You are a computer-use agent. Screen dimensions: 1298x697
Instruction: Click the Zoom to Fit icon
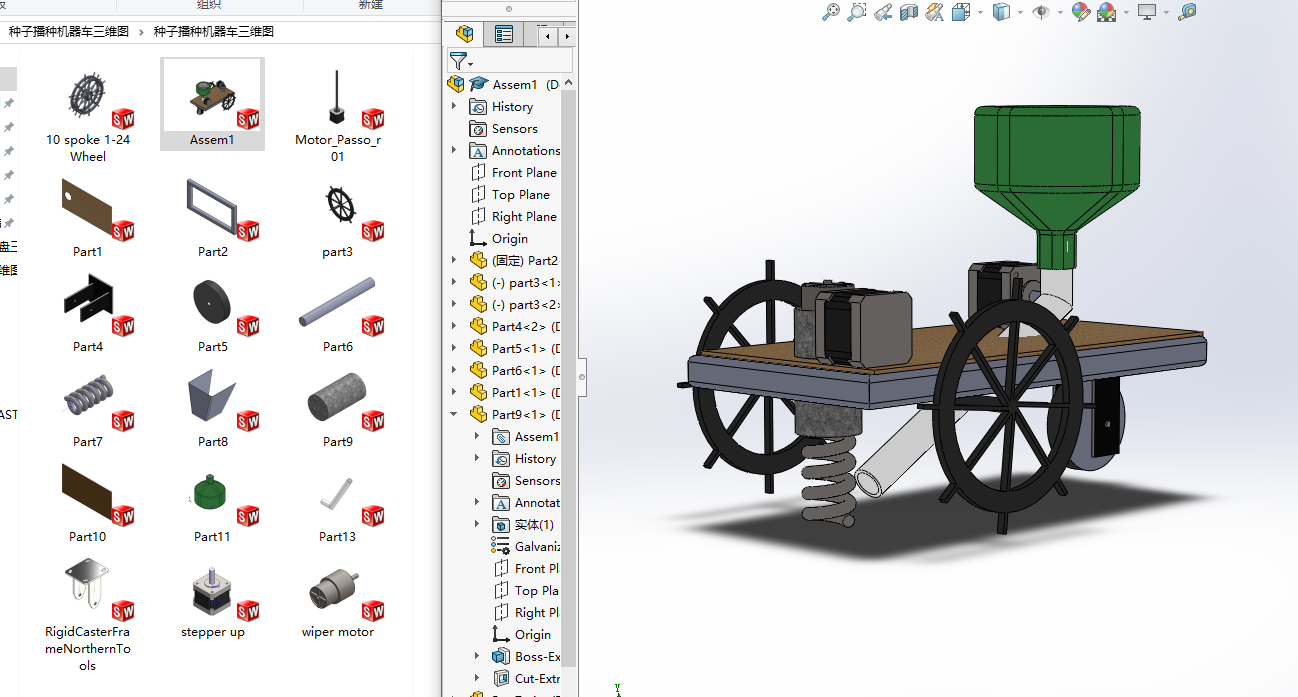point(830,12)
